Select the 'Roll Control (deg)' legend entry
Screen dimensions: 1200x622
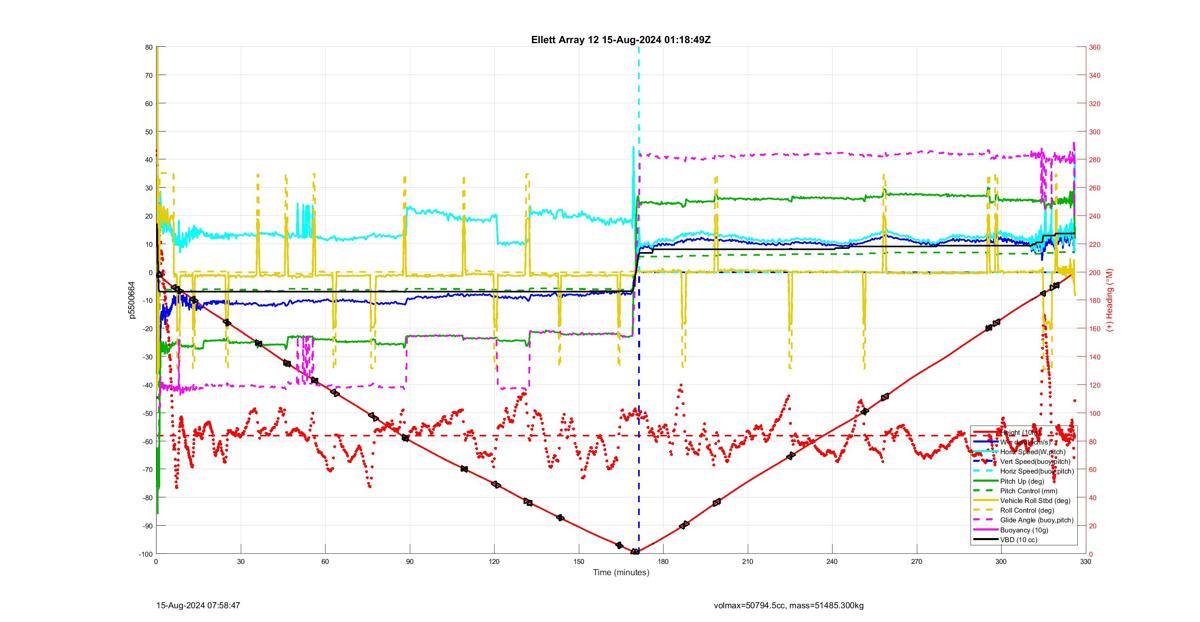[x=1027, y=510]
